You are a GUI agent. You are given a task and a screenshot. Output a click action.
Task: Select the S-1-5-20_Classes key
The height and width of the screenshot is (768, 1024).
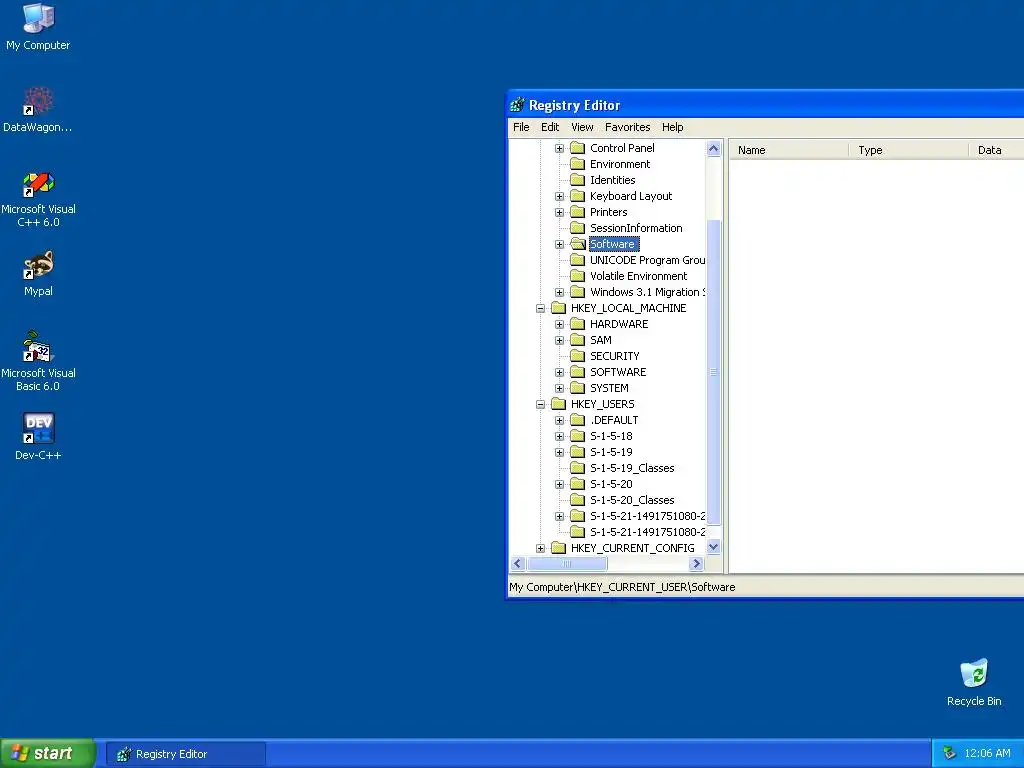632,500
